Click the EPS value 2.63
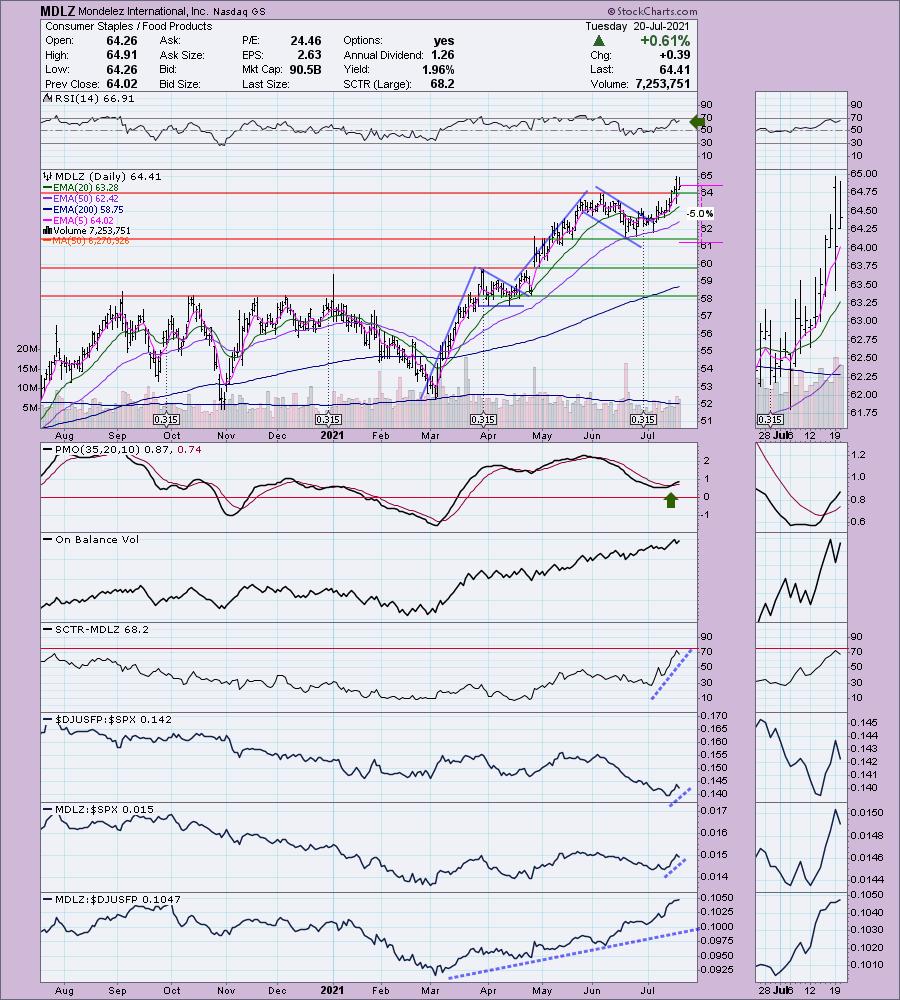This screenshot has height=1000, width=900. (309, 55)
